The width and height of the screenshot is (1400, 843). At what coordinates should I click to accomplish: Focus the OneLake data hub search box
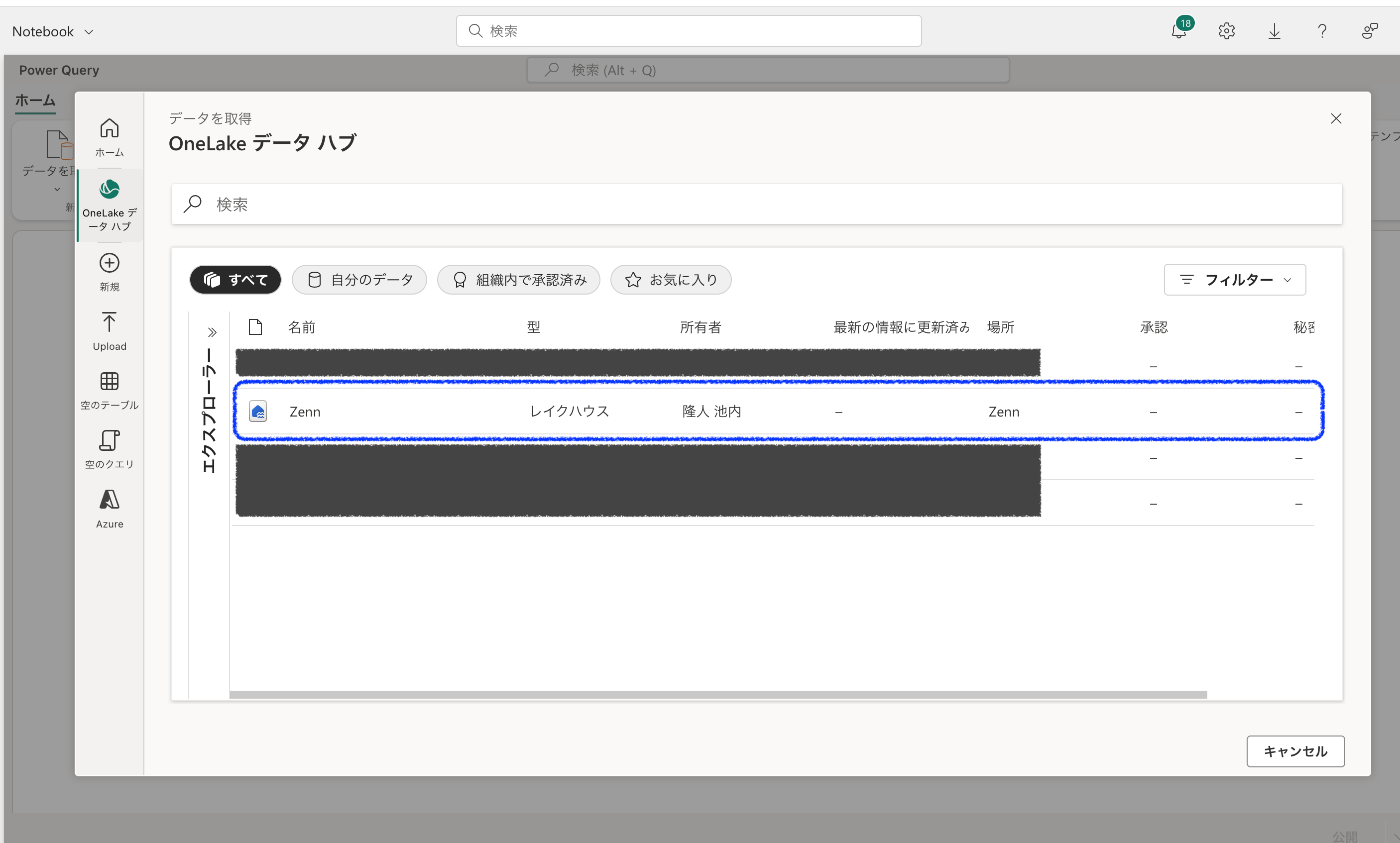tap(757, 204)
